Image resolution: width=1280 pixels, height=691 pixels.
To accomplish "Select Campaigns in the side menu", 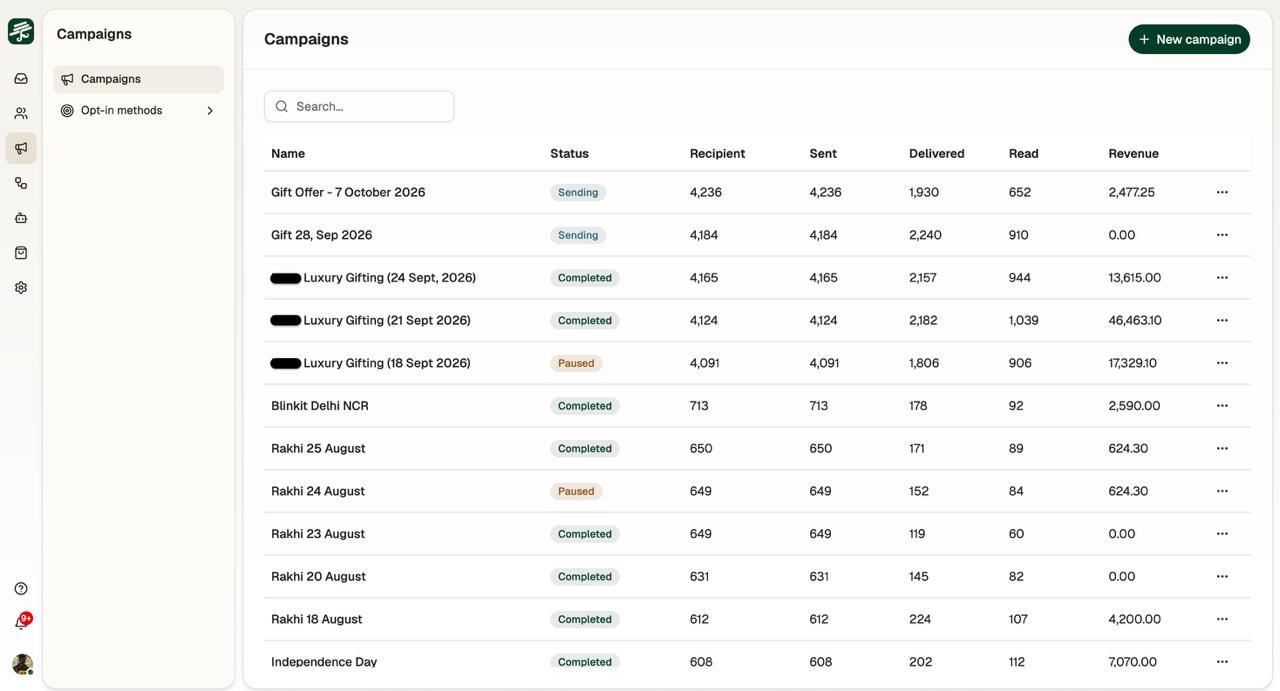I will click(139, 79).
